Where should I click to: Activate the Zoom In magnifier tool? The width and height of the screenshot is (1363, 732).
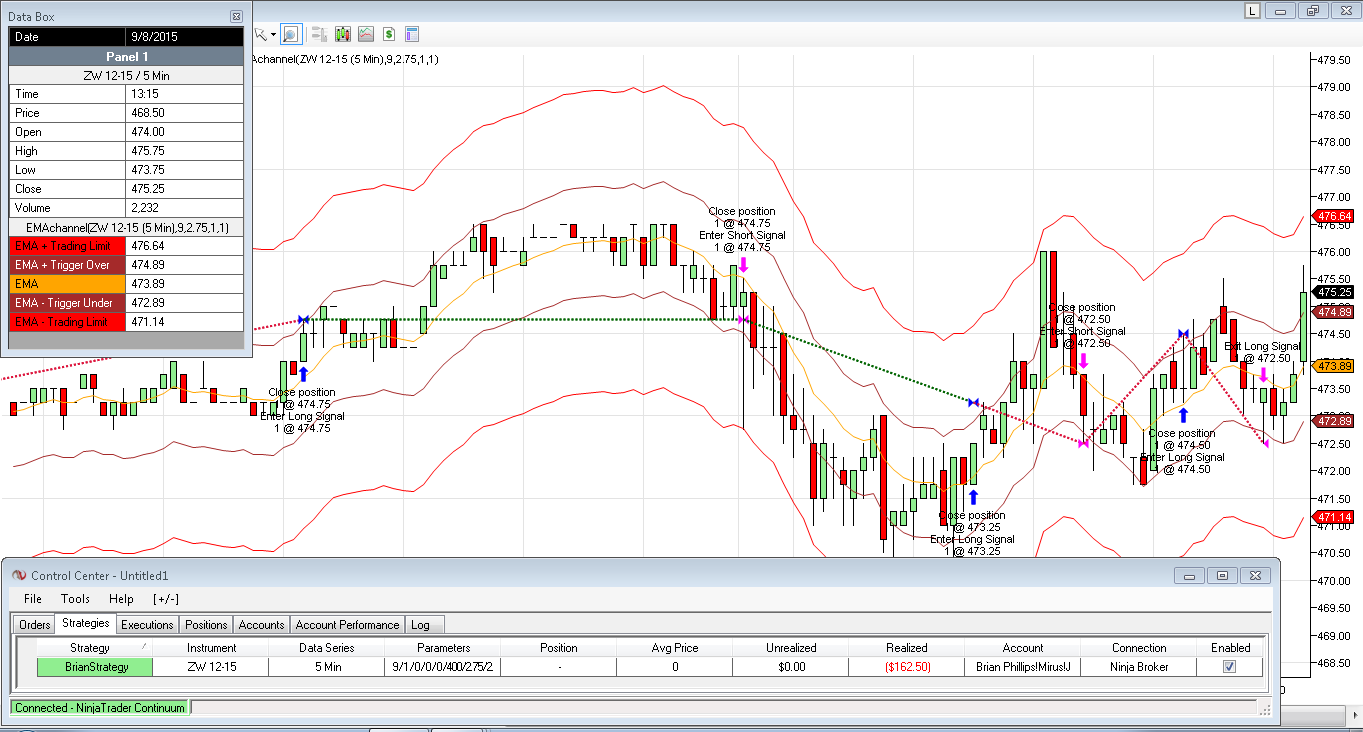pos(291,34)
